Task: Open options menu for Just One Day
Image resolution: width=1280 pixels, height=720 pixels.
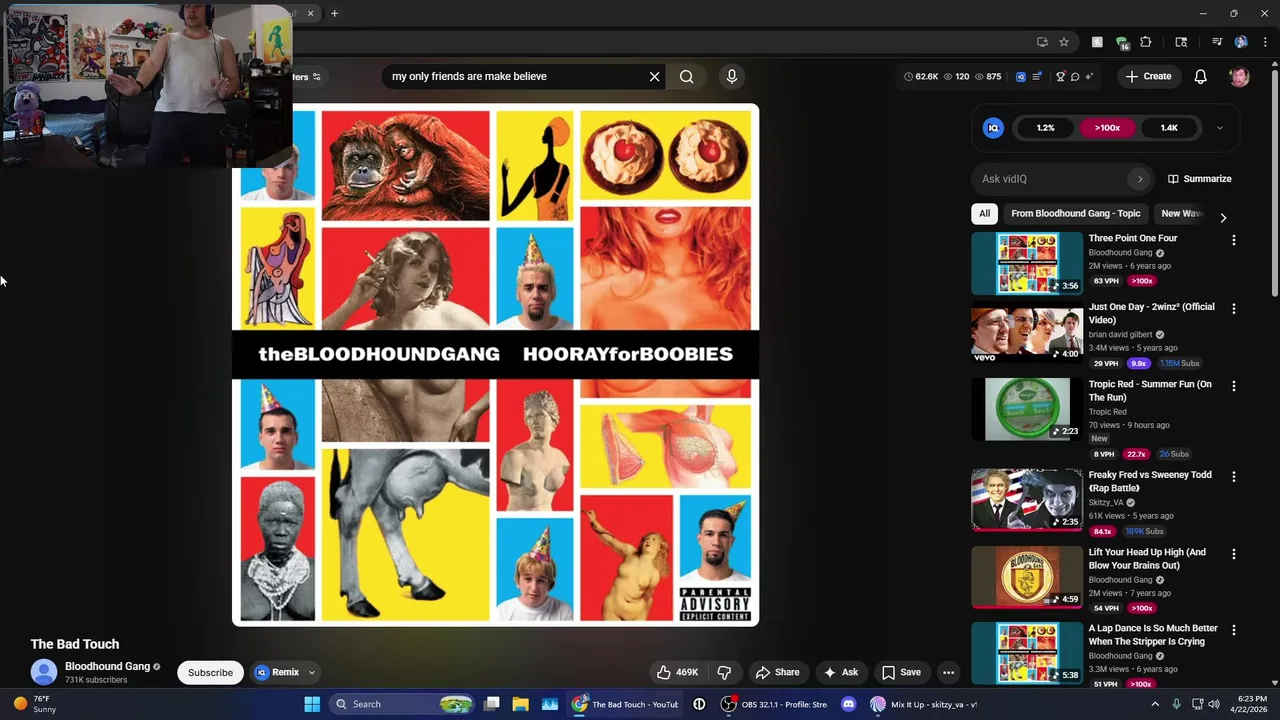Action: (1233, 309)
